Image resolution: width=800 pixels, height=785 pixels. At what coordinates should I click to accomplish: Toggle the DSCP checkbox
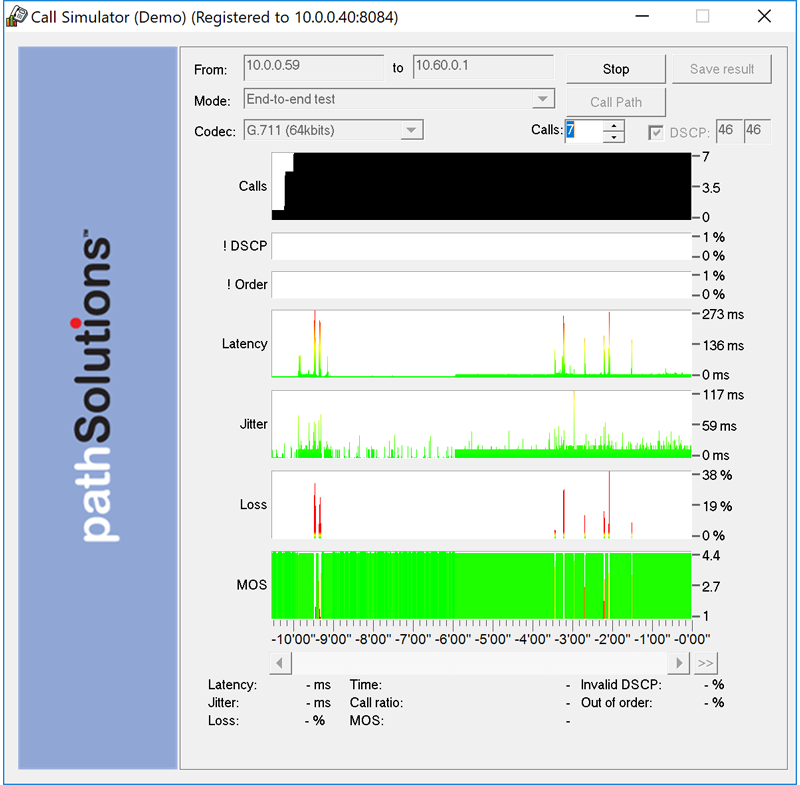[656, 132]
